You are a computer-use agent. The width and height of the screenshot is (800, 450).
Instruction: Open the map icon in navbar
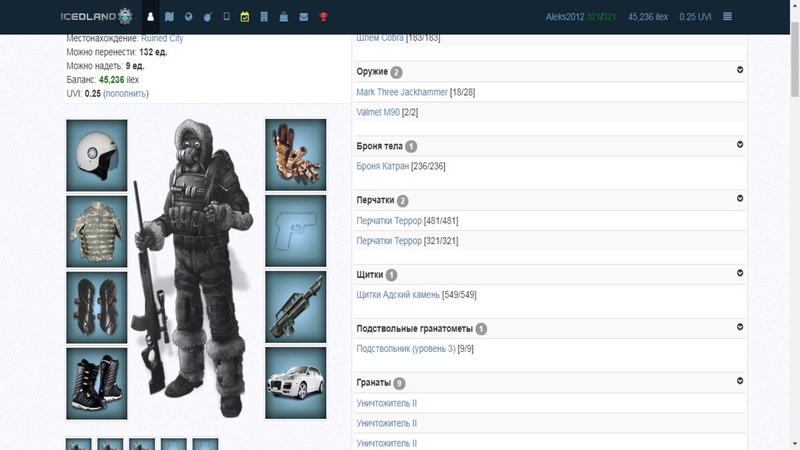170,16
